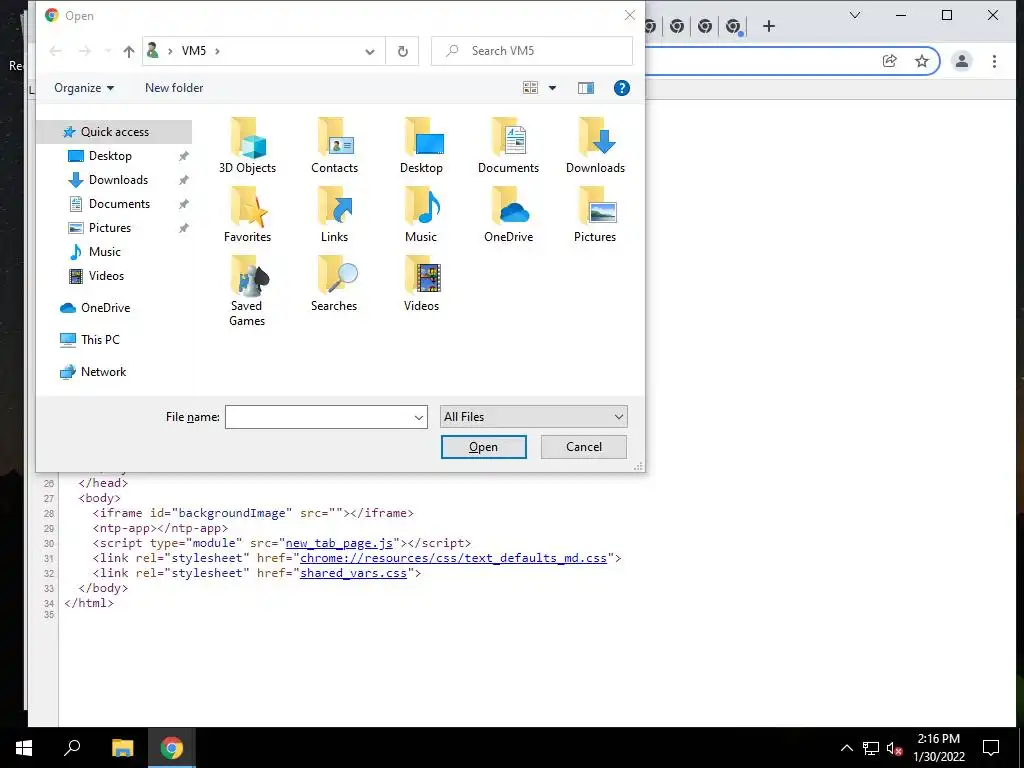The height and width of the screenshot is (768, 1024).
Task: Change the folder view layout
Action: 530,88
